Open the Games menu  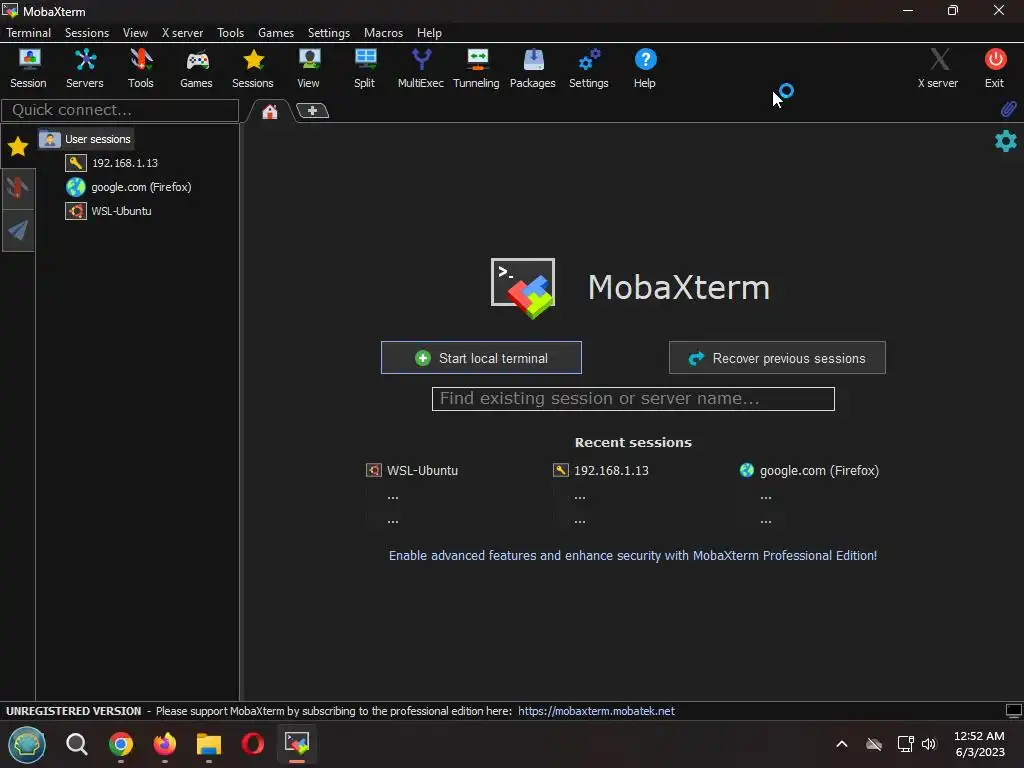click(276, 33)
